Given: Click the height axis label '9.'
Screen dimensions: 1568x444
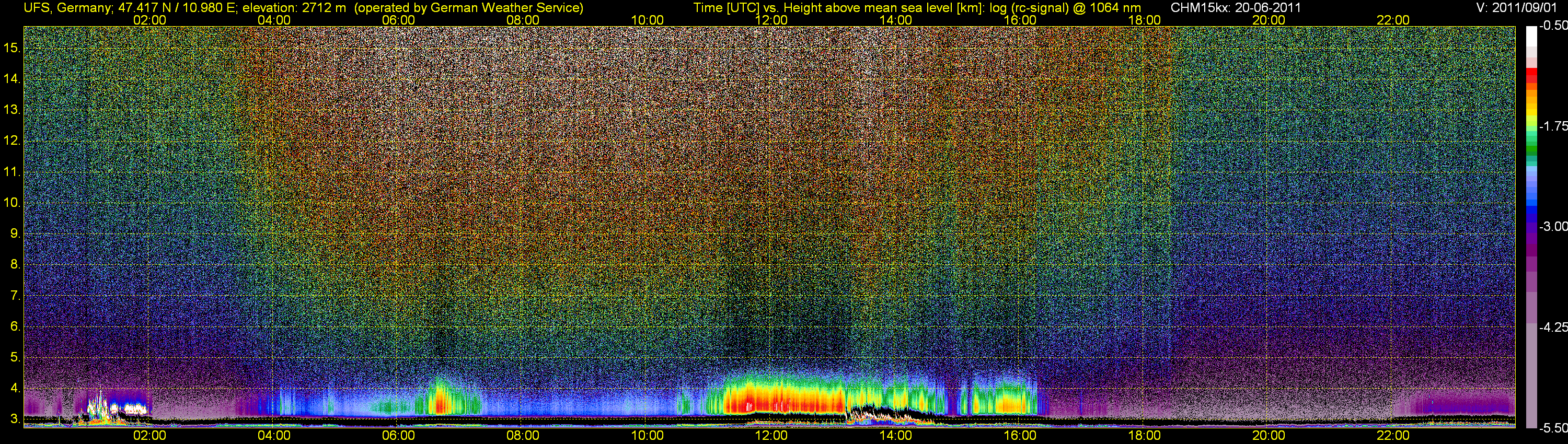Looking at the screenshot, I should click(16, 233).
